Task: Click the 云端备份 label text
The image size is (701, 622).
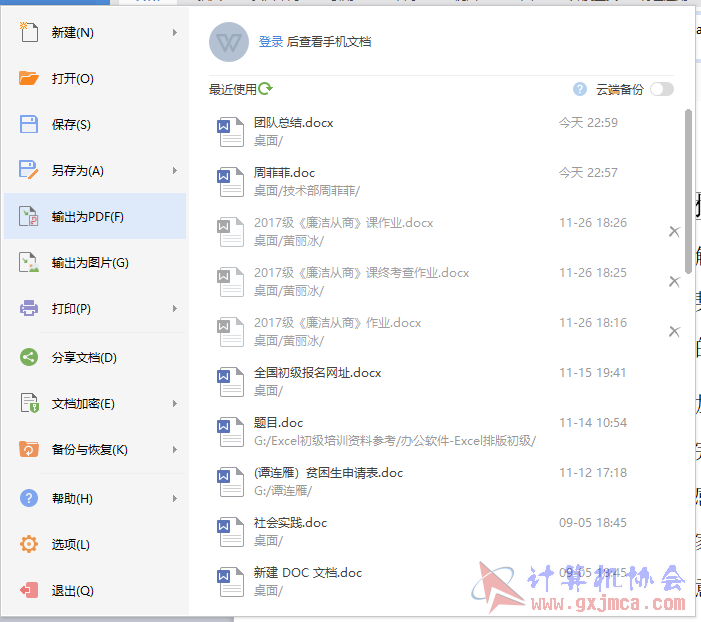Action: (620, 89)
